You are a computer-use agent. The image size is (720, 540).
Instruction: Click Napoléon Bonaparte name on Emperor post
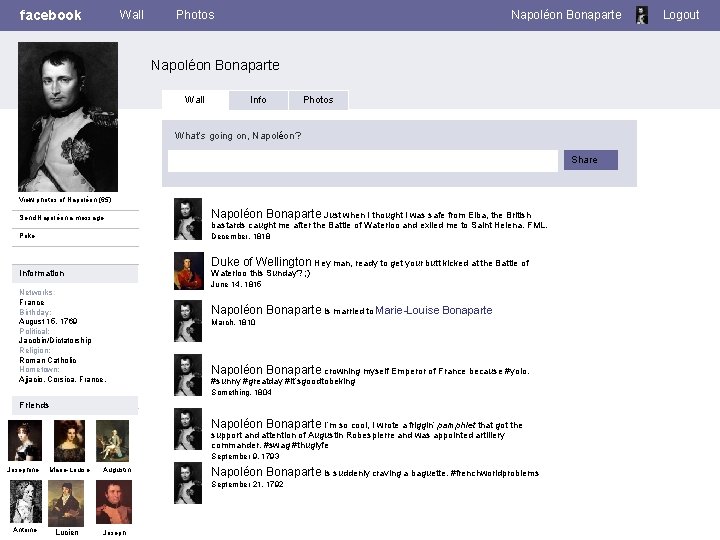coord(266,370)
